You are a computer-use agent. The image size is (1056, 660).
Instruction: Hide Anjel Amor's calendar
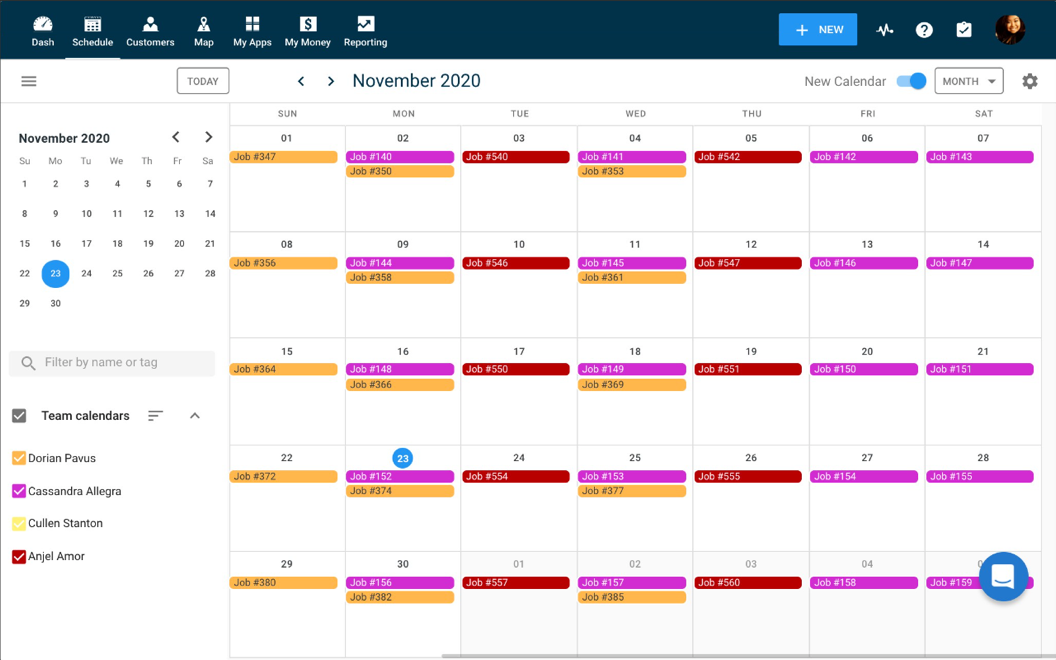18,556
